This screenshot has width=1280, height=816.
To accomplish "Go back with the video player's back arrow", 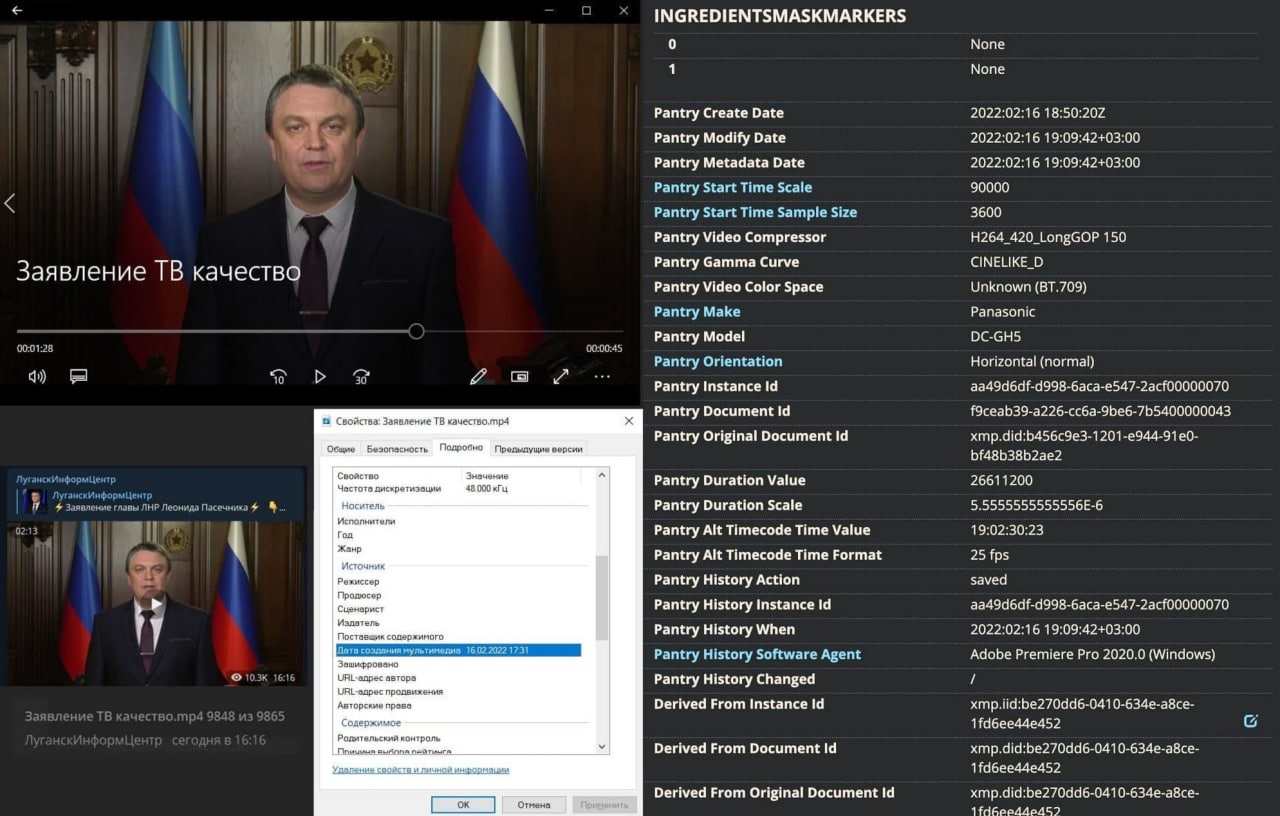I will (x=16, y=10).
